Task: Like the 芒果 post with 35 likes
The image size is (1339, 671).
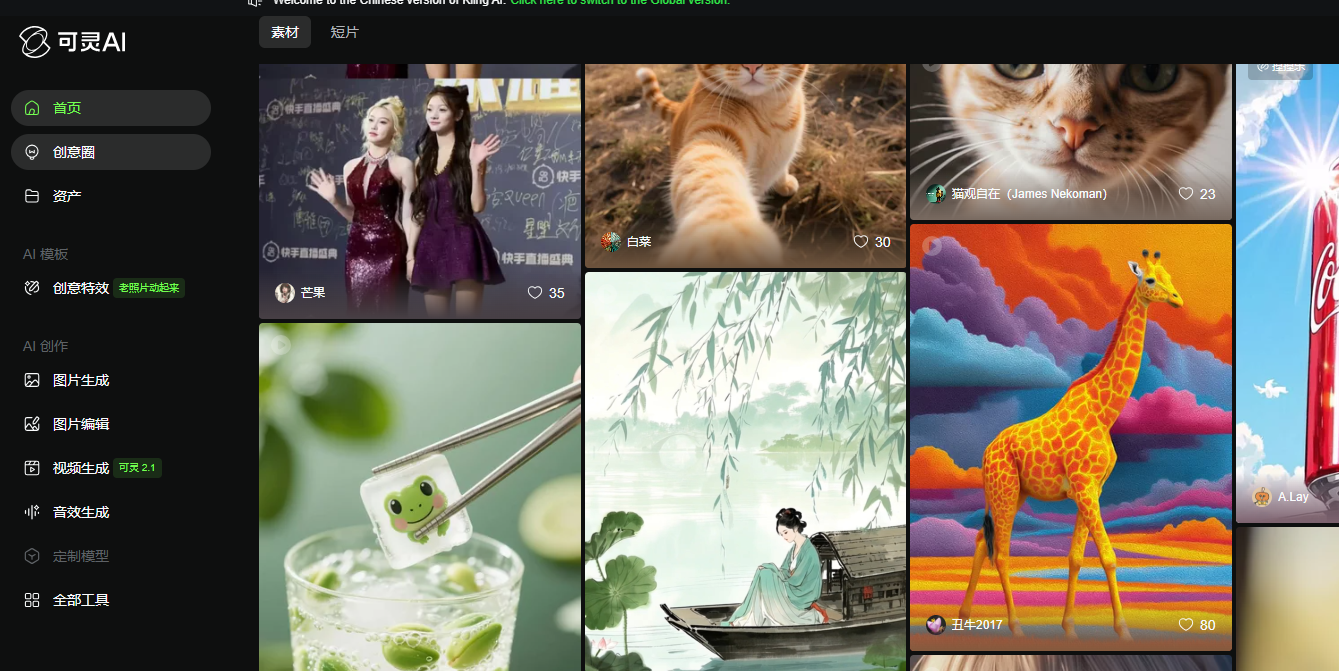Action: (535, 293)
